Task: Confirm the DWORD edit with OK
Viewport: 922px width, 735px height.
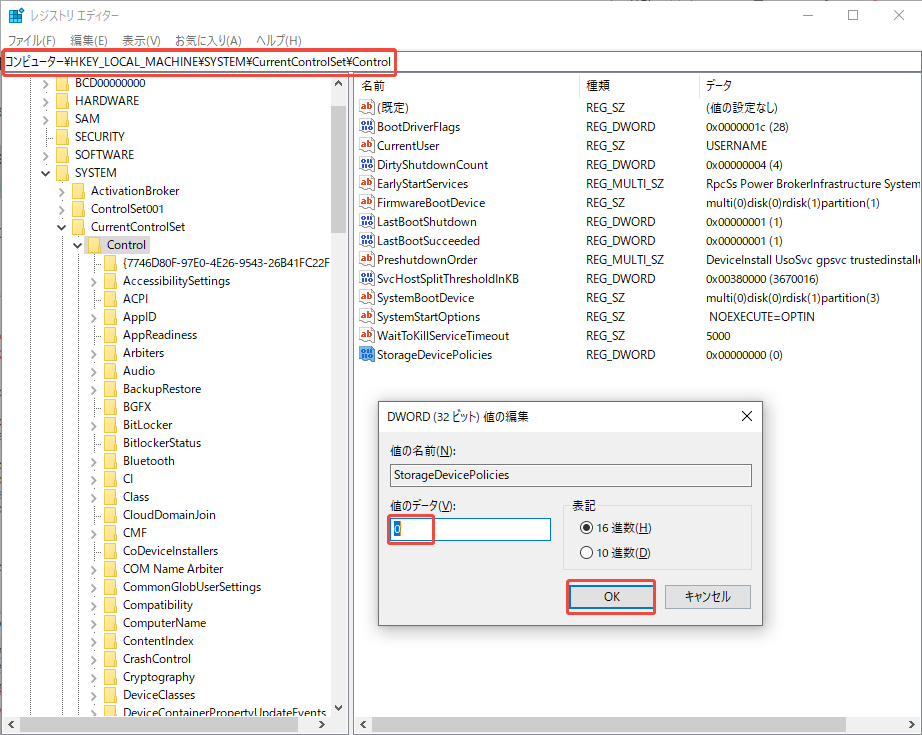Action: (611, 597)
